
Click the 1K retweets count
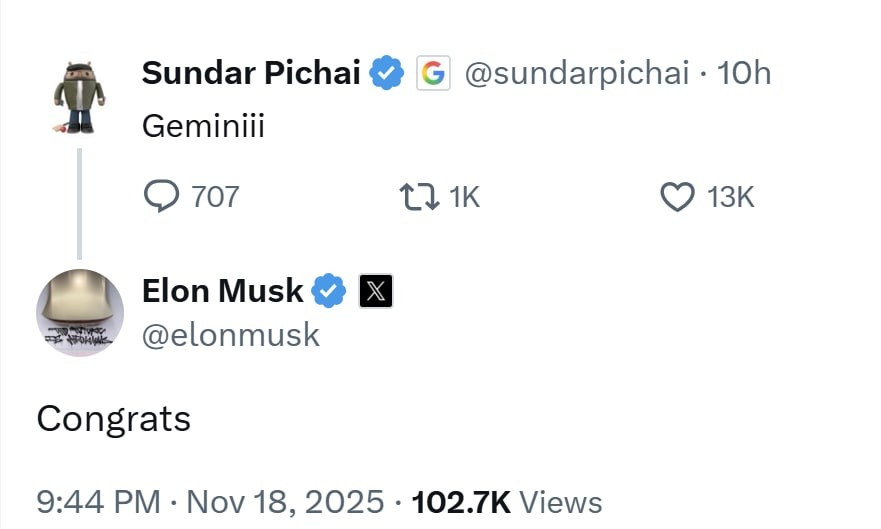pos(465,197)
